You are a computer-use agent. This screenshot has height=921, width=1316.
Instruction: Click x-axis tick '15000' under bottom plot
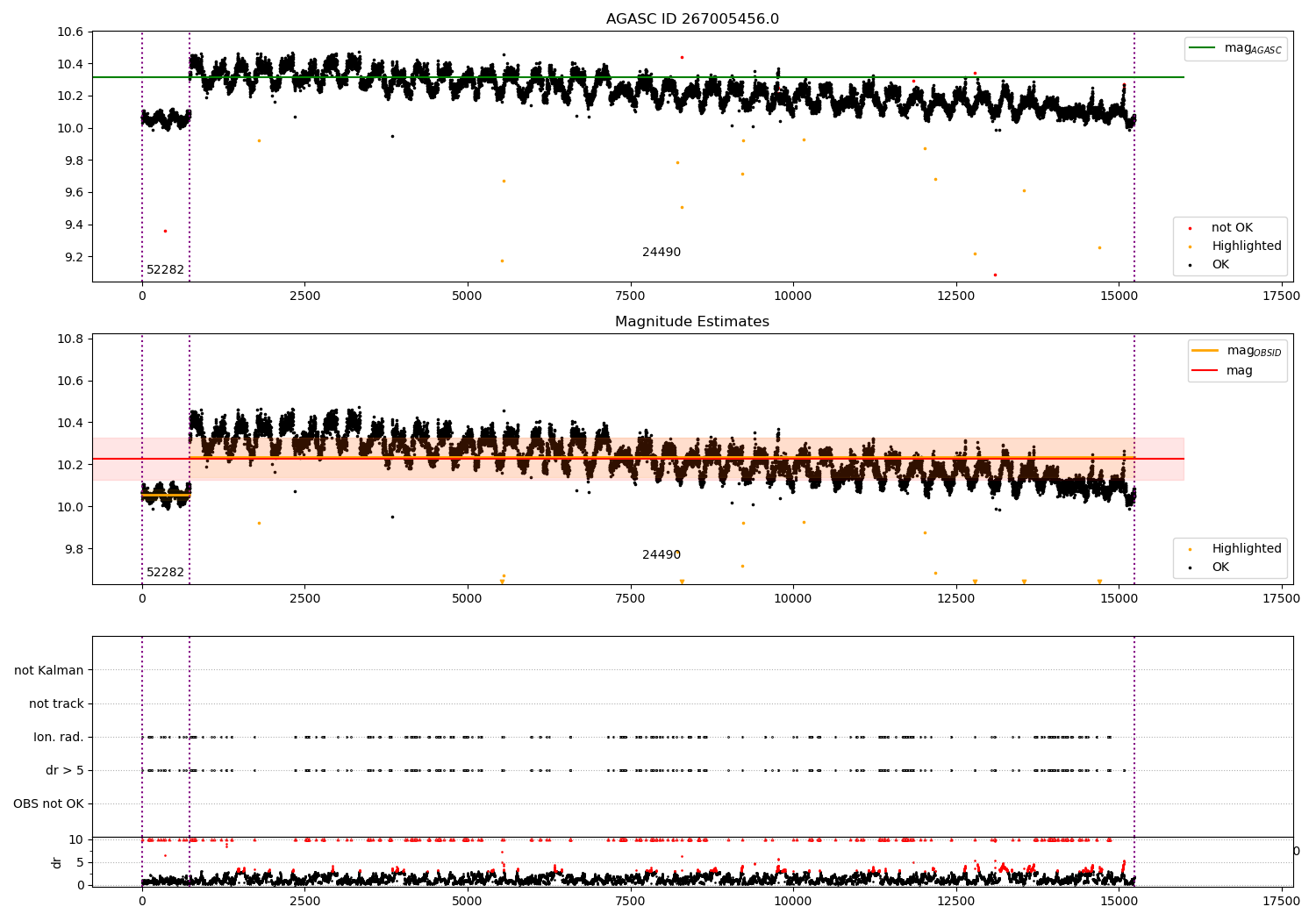click(x=1119, y=901)
